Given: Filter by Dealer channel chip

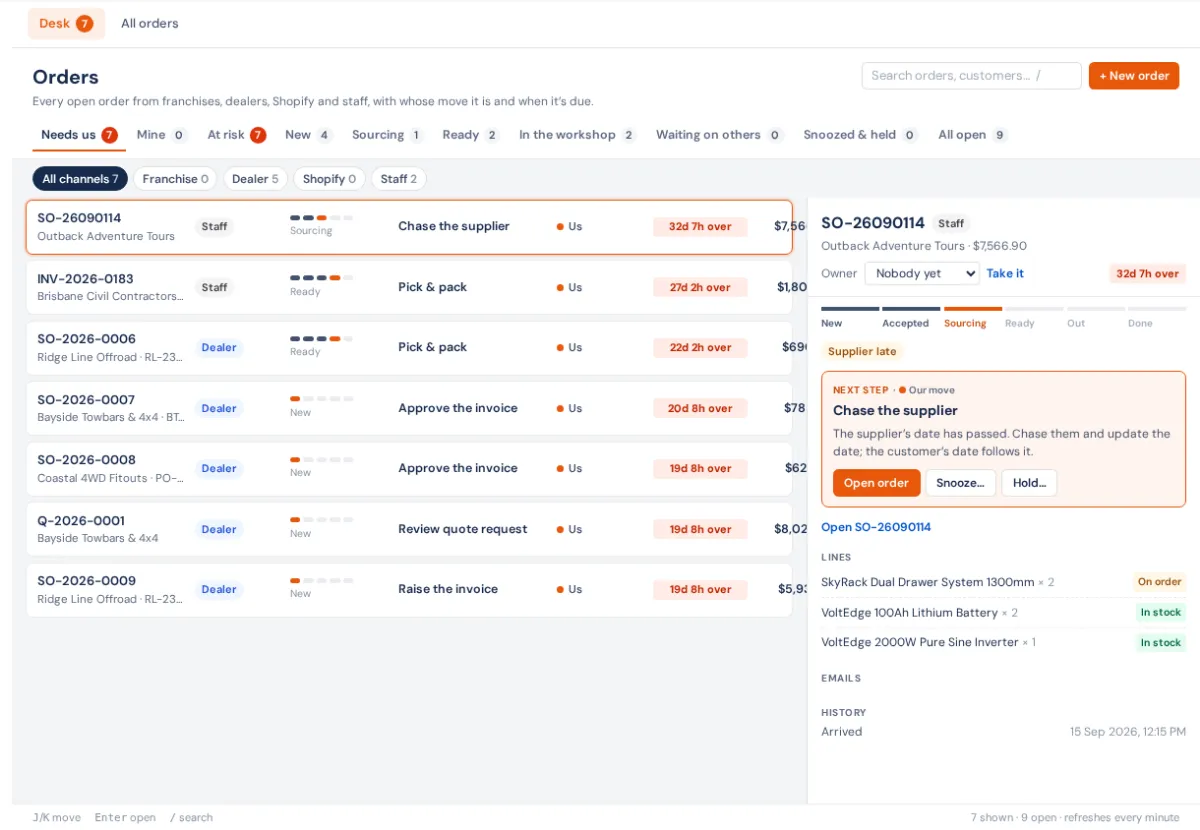Looking at the screenshot, I should 255,179.
